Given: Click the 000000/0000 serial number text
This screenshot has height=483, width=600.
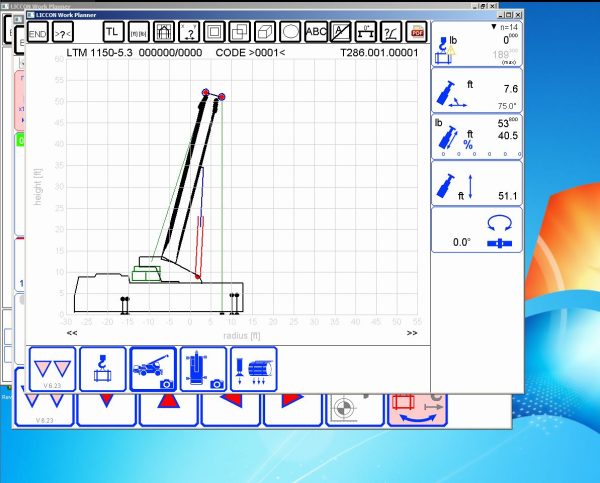Looking at the screenshot, I should (170, 53).
